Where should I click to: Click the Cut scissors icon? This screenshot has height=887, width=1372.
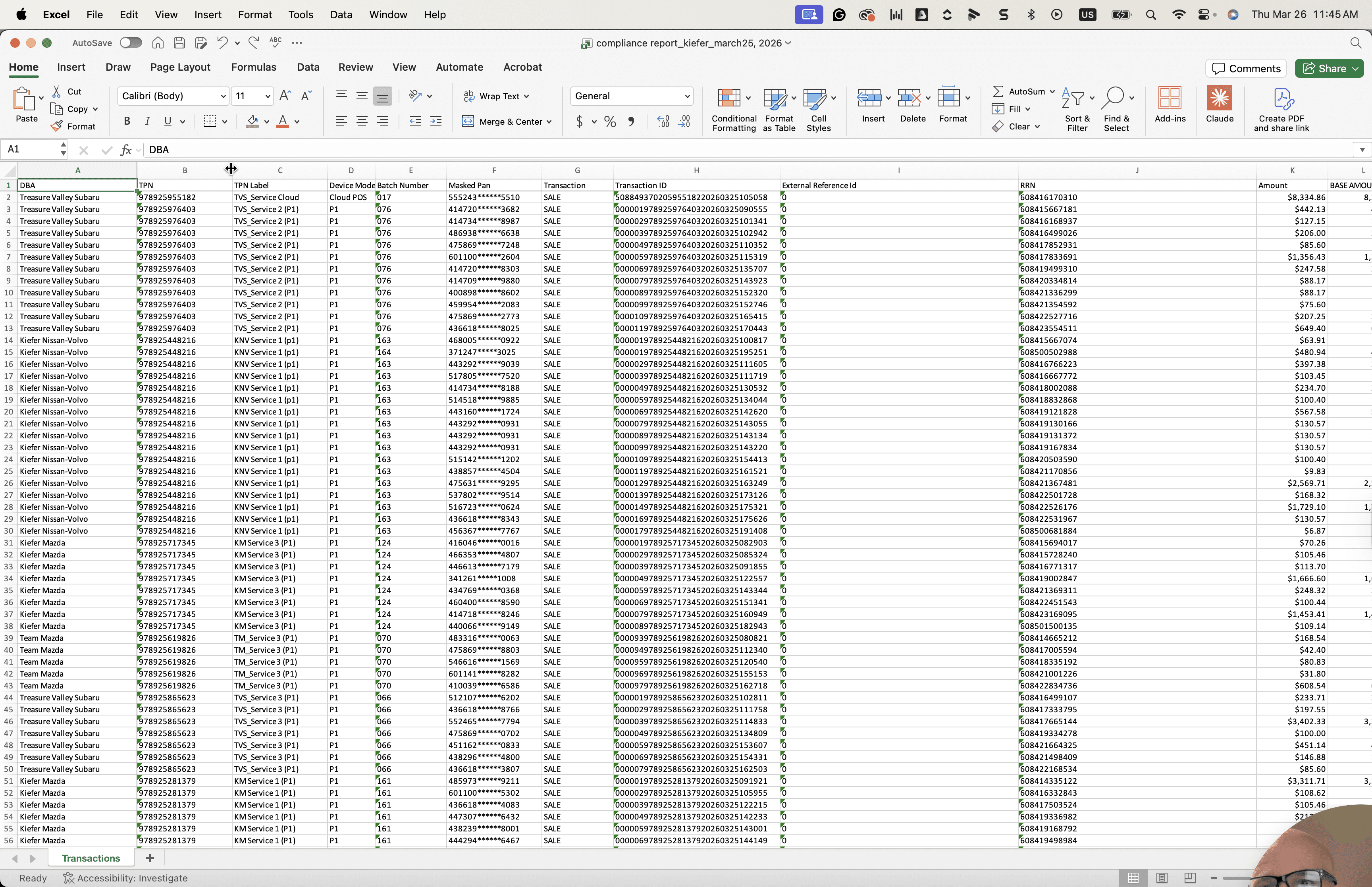point(56,92)
